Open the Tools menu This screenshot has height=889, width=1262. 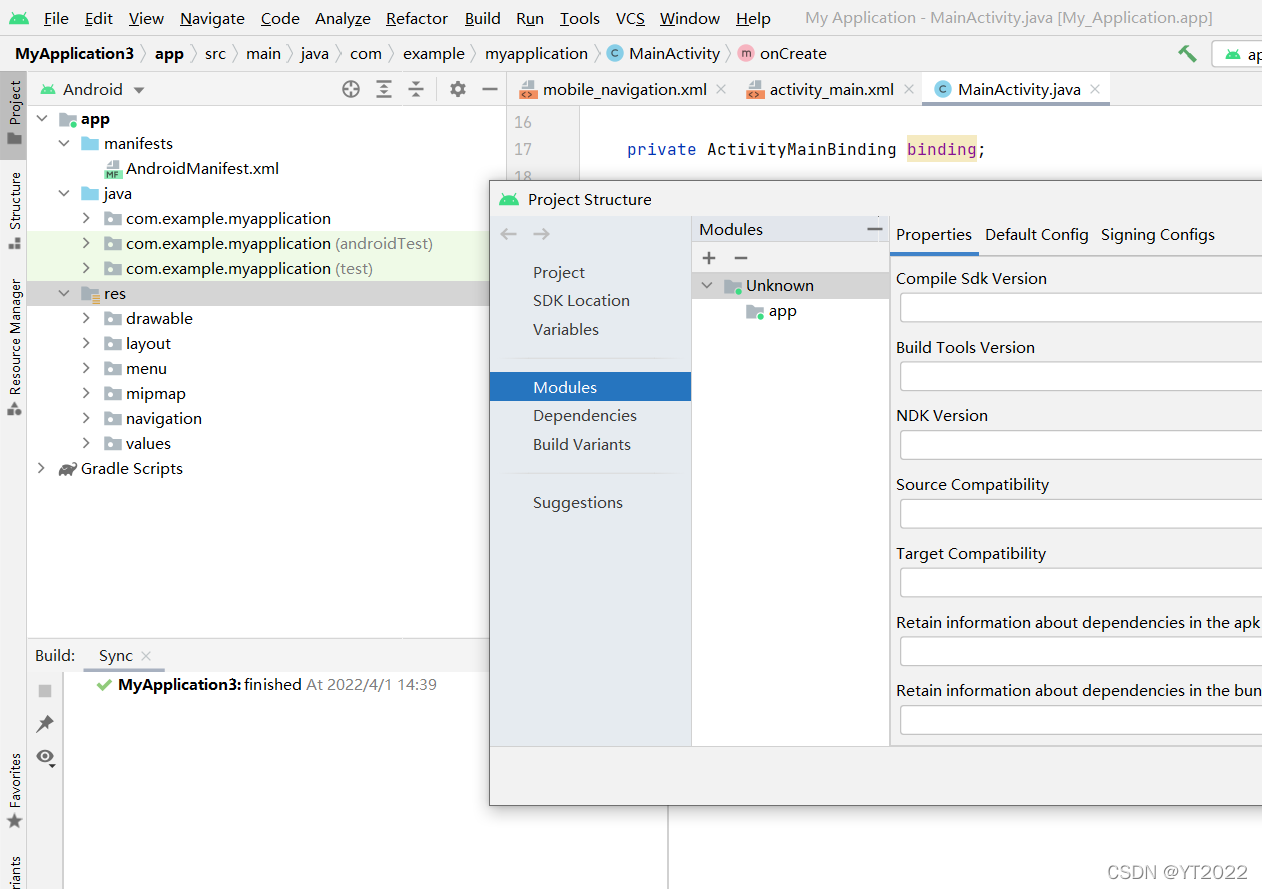(580, 18)
